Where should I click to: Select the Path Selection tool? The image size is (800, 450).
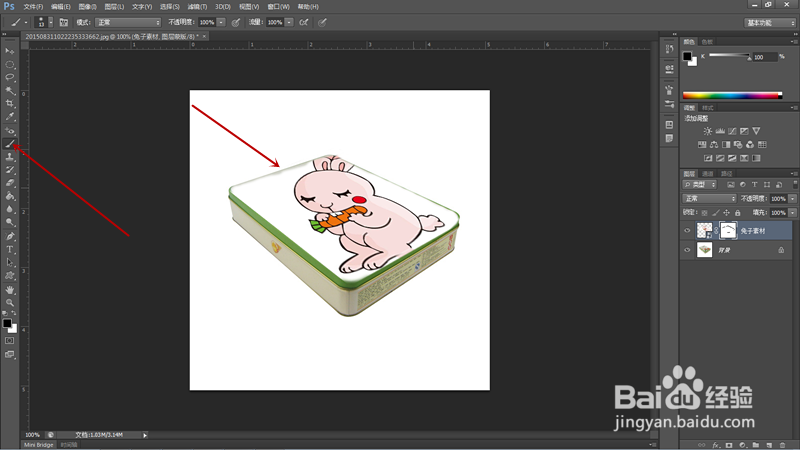(10, 263)
